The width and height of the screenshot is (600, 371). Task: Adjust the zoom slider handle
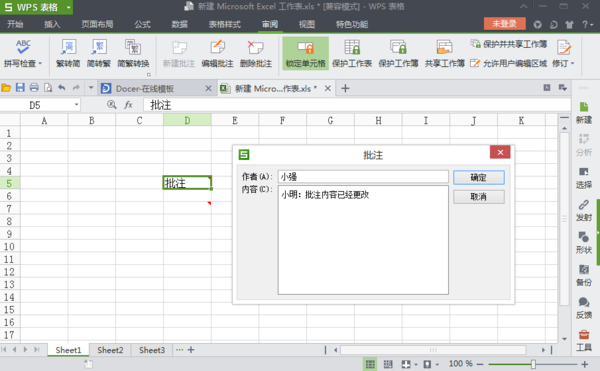pos(533,364)
